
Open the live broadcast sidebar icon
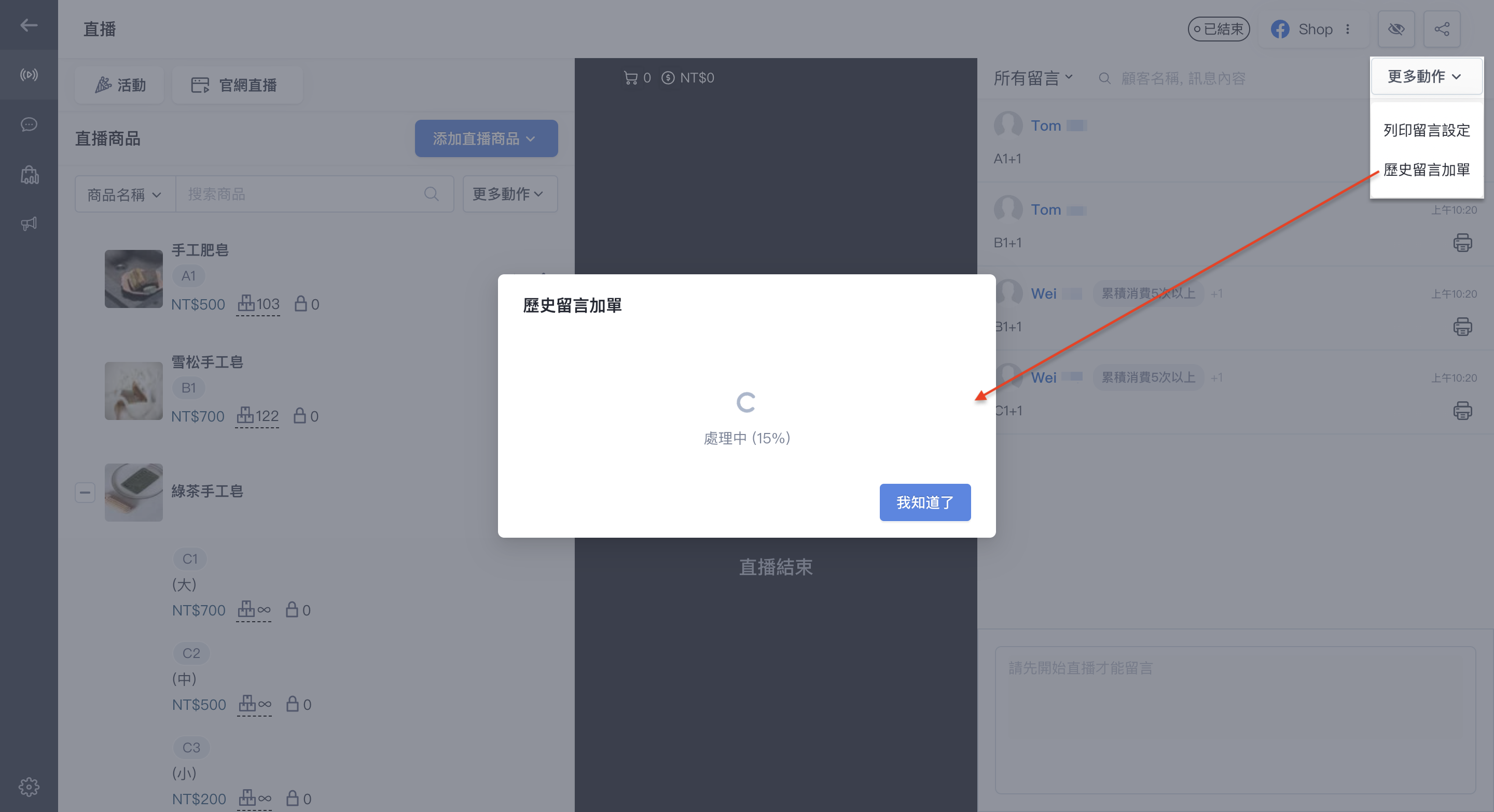[29, 75]
